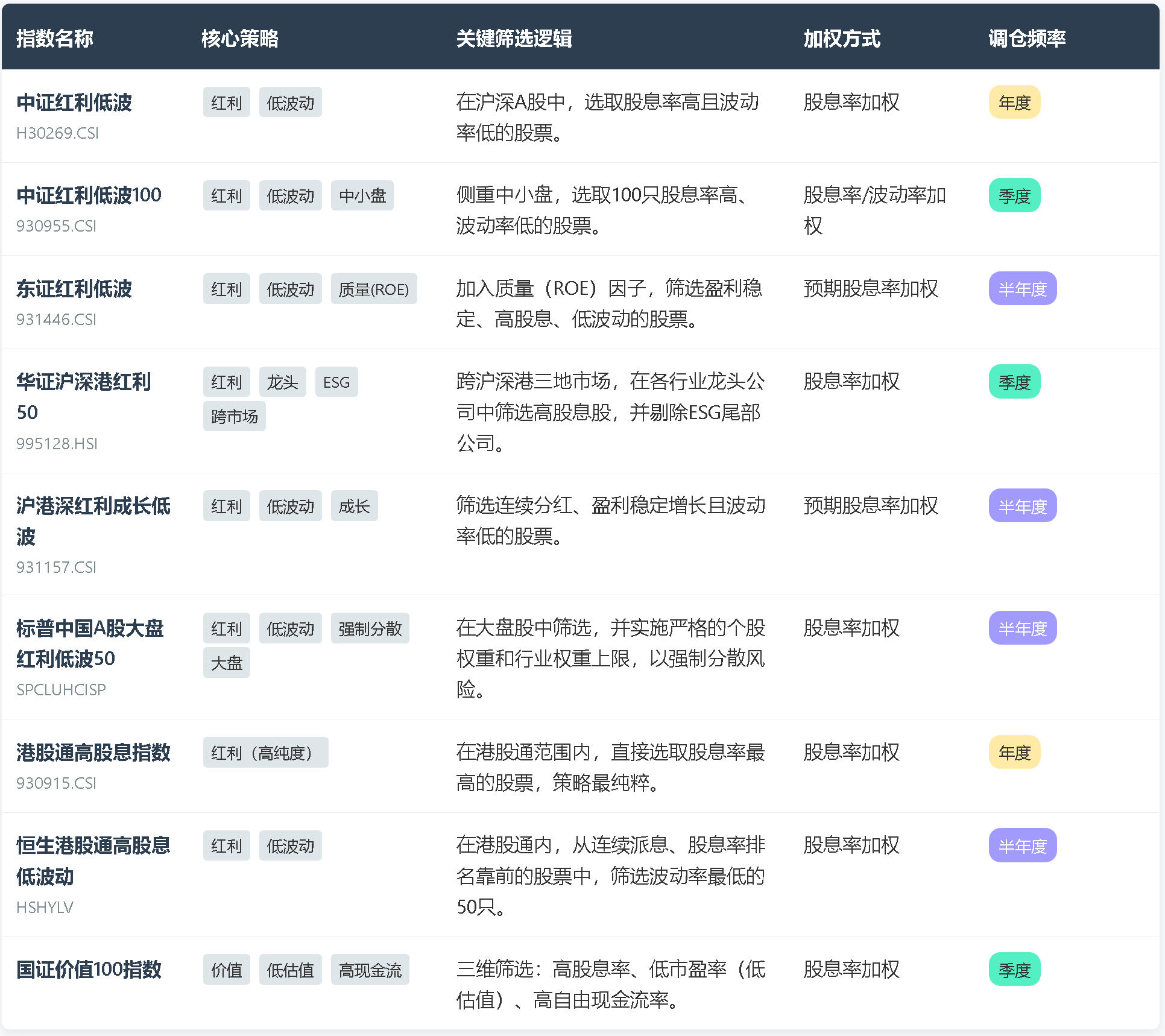Click the 质量(ROE) strategy tag
This screenshot has width=1165, height=1036.
pyautogui.click(x=373, y=289)
